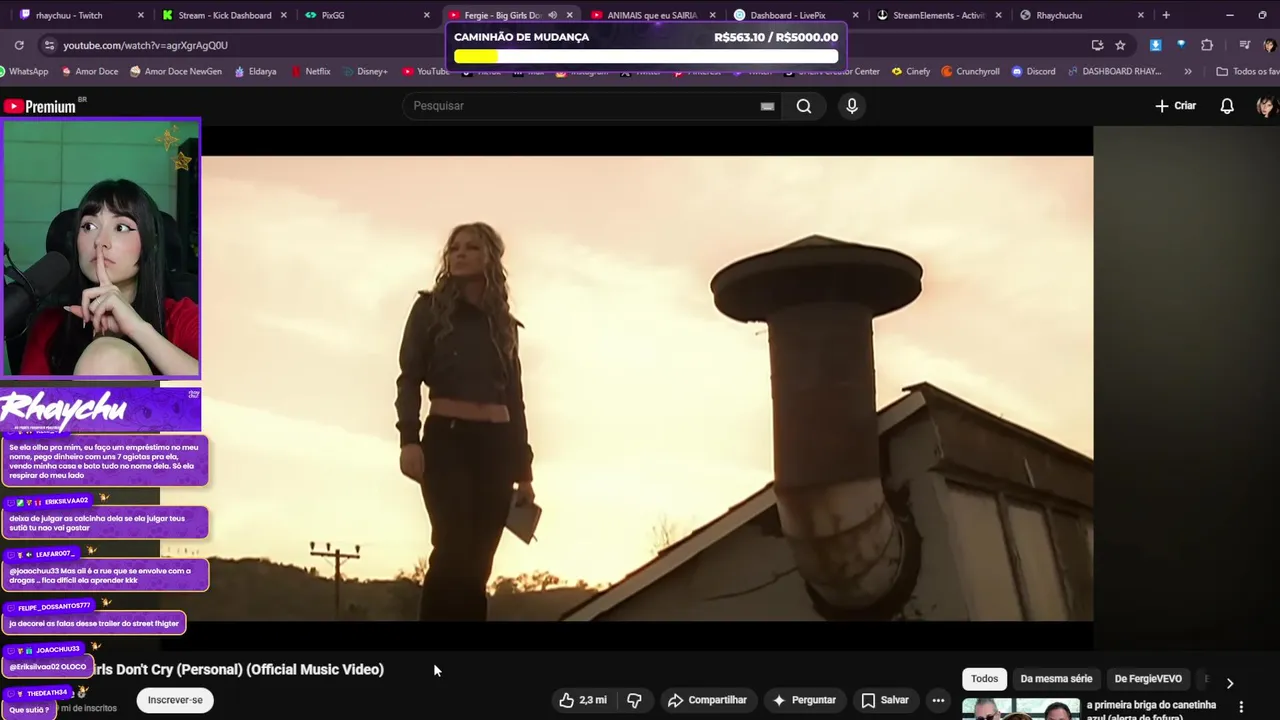Click the Inscrever-se button
Image resolution: width=1280 pixels, height=720 pixels.
[175, 700]
